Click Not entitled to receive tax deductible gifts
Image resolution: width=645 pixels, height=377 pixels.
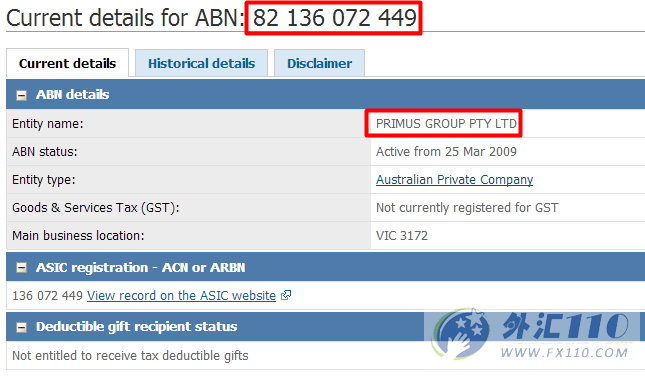pos(130,355)
